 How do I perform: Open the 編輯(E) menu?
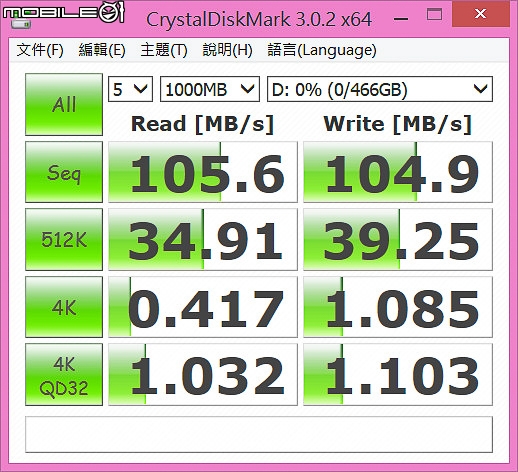tap(102, 50)
